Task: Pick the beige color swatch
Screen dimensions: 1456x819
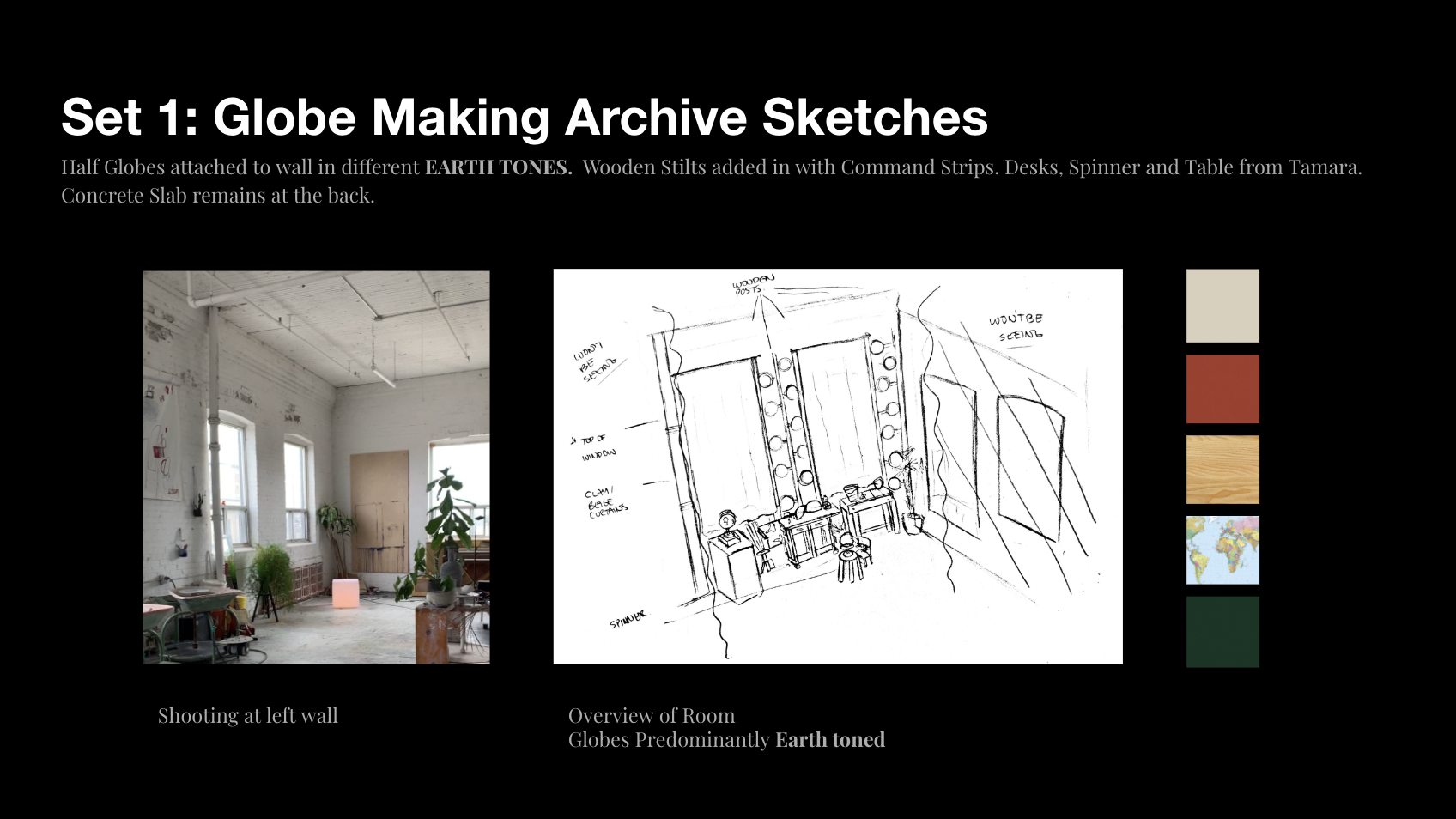Action: pyautogui.click(x=1222, y=306)
